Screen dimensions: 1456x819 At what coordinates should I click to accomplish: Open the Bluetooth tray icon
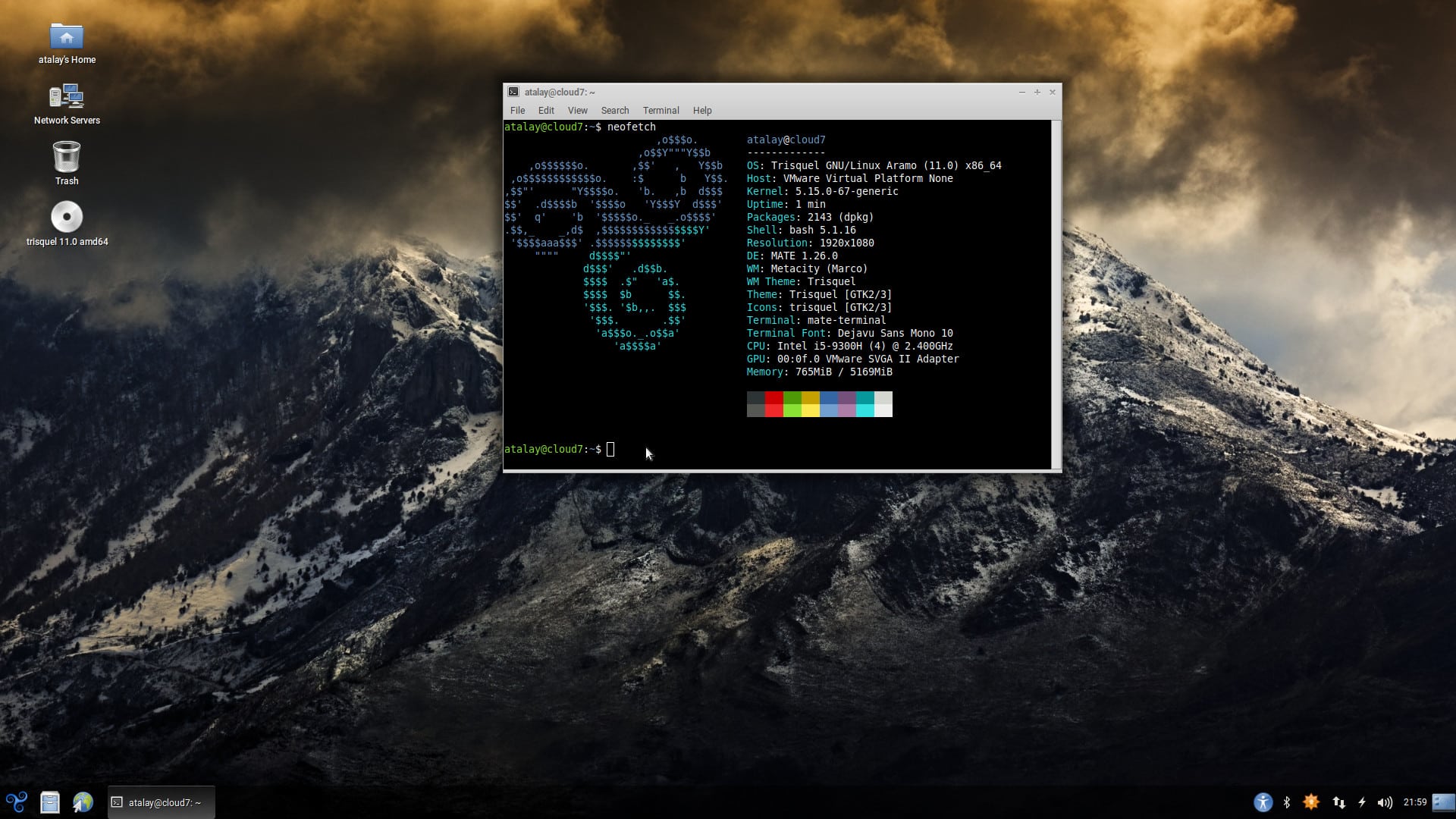[x=1287, y=802]
